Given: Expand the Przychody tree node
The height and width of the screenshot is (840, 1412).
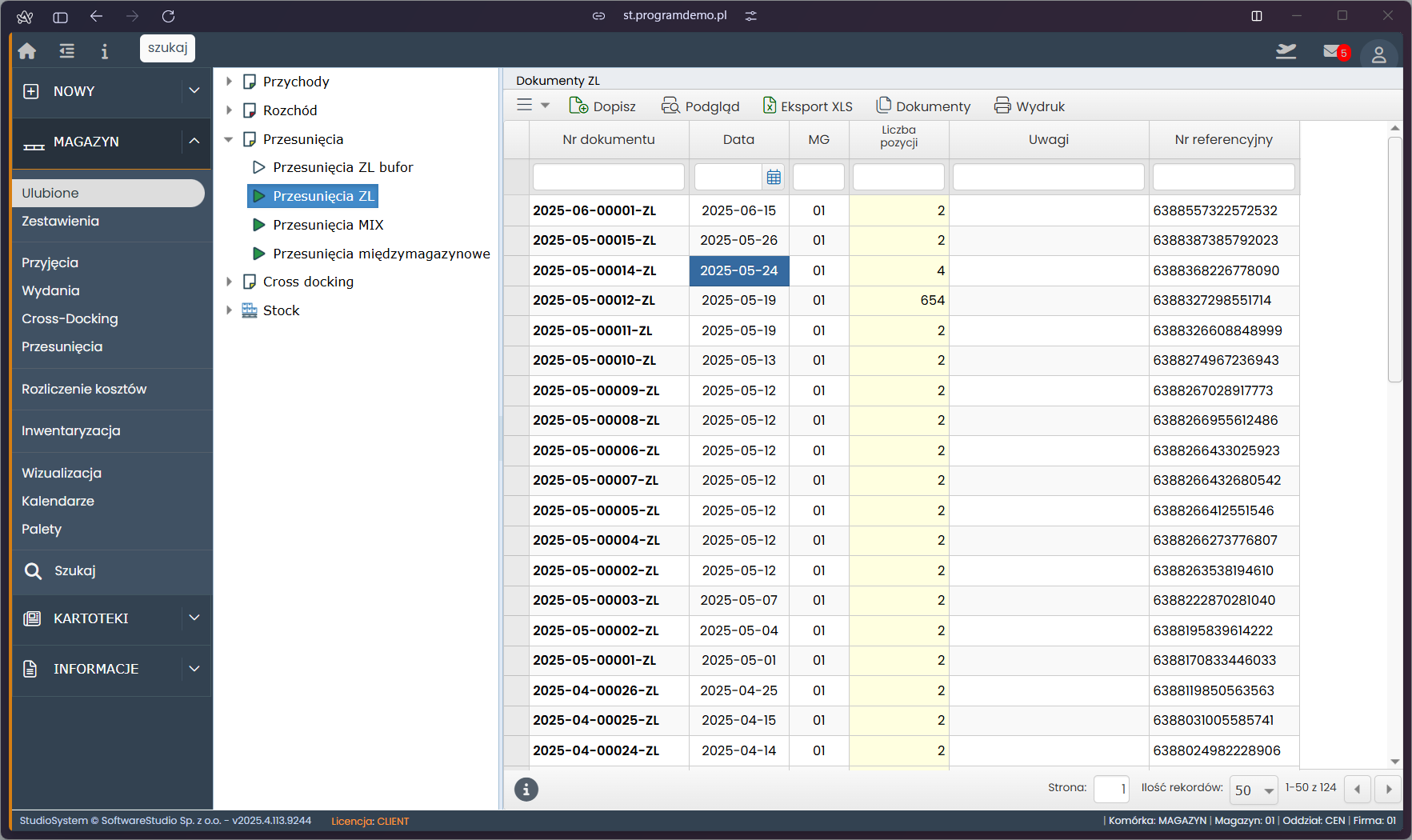Looking at the screenshot, I should point(229,82).
